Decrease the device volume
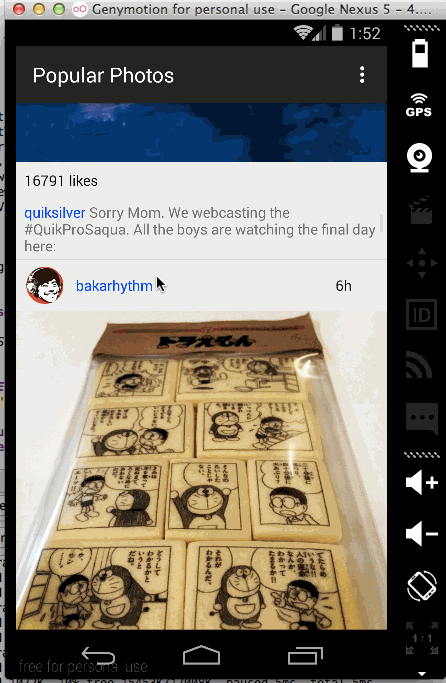This screenshot has height=683, width=446. pos(421,534)
